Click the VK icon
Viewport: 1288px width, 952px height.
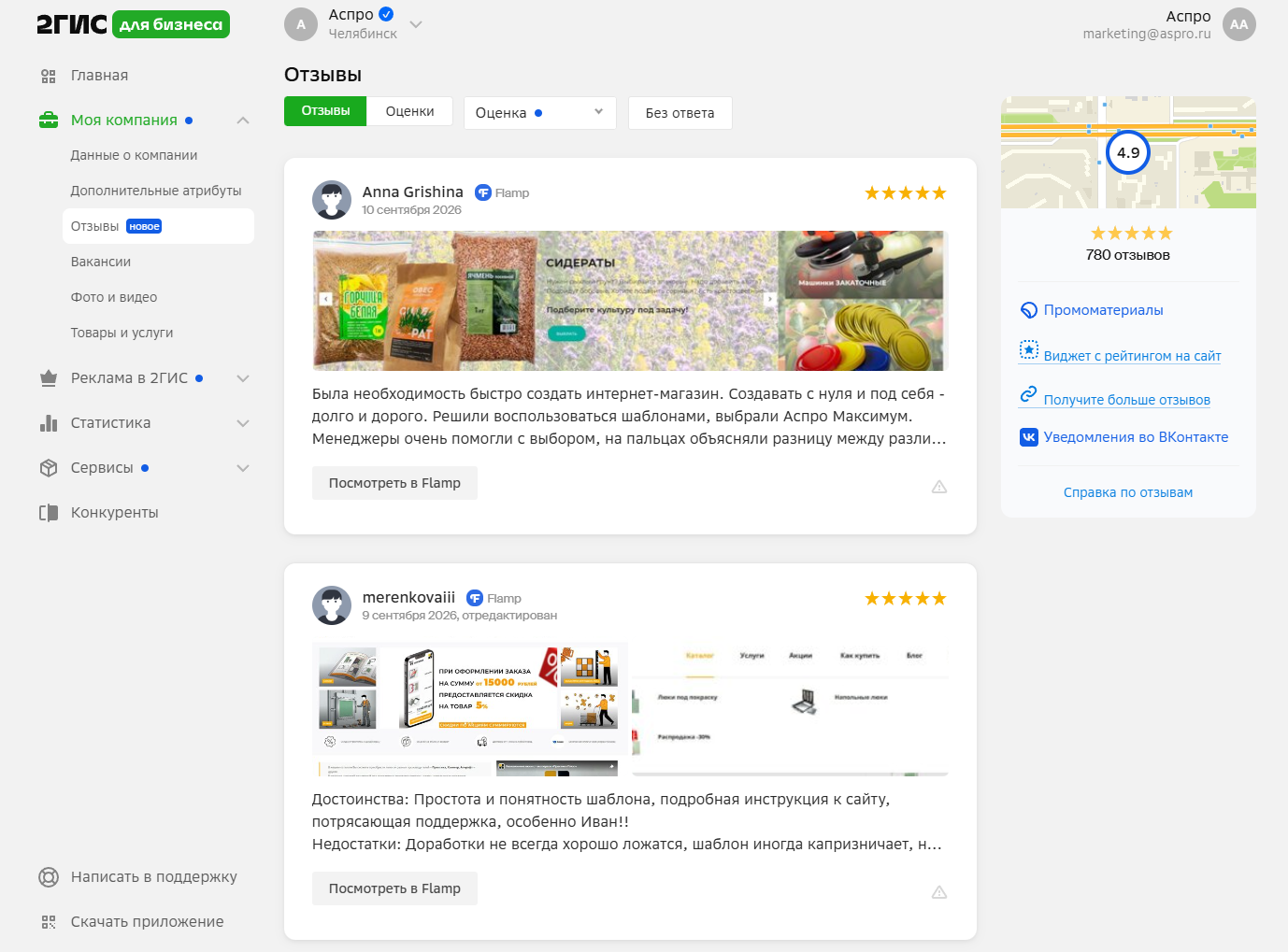[x=1028, y=437]
